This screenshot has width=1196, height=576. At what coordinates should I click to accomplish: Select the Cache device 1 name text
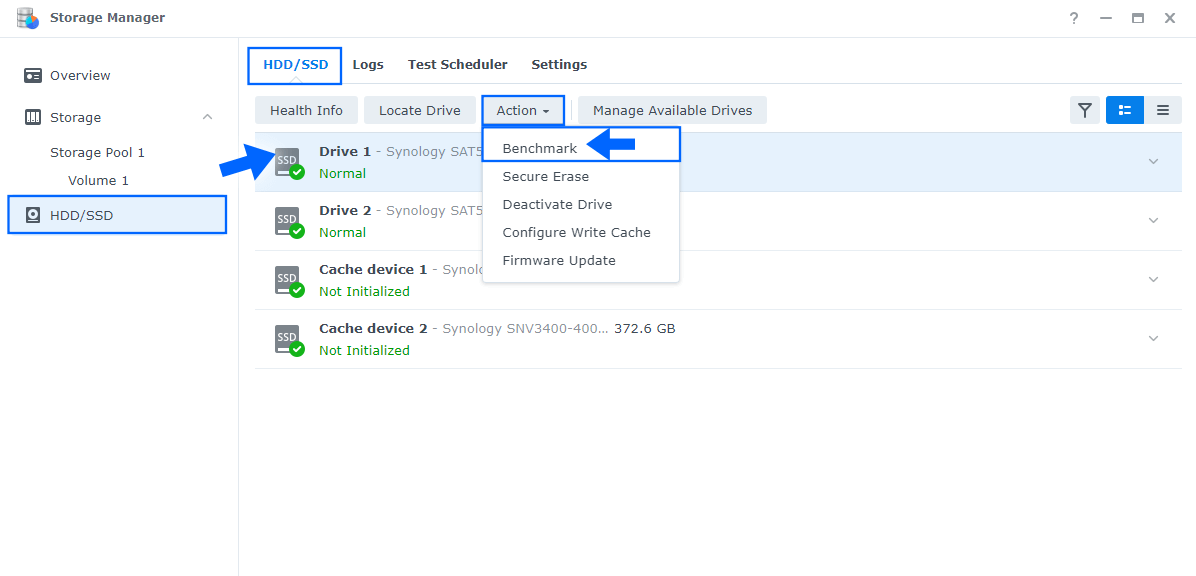pyautogui.click(x=373, y=269)
